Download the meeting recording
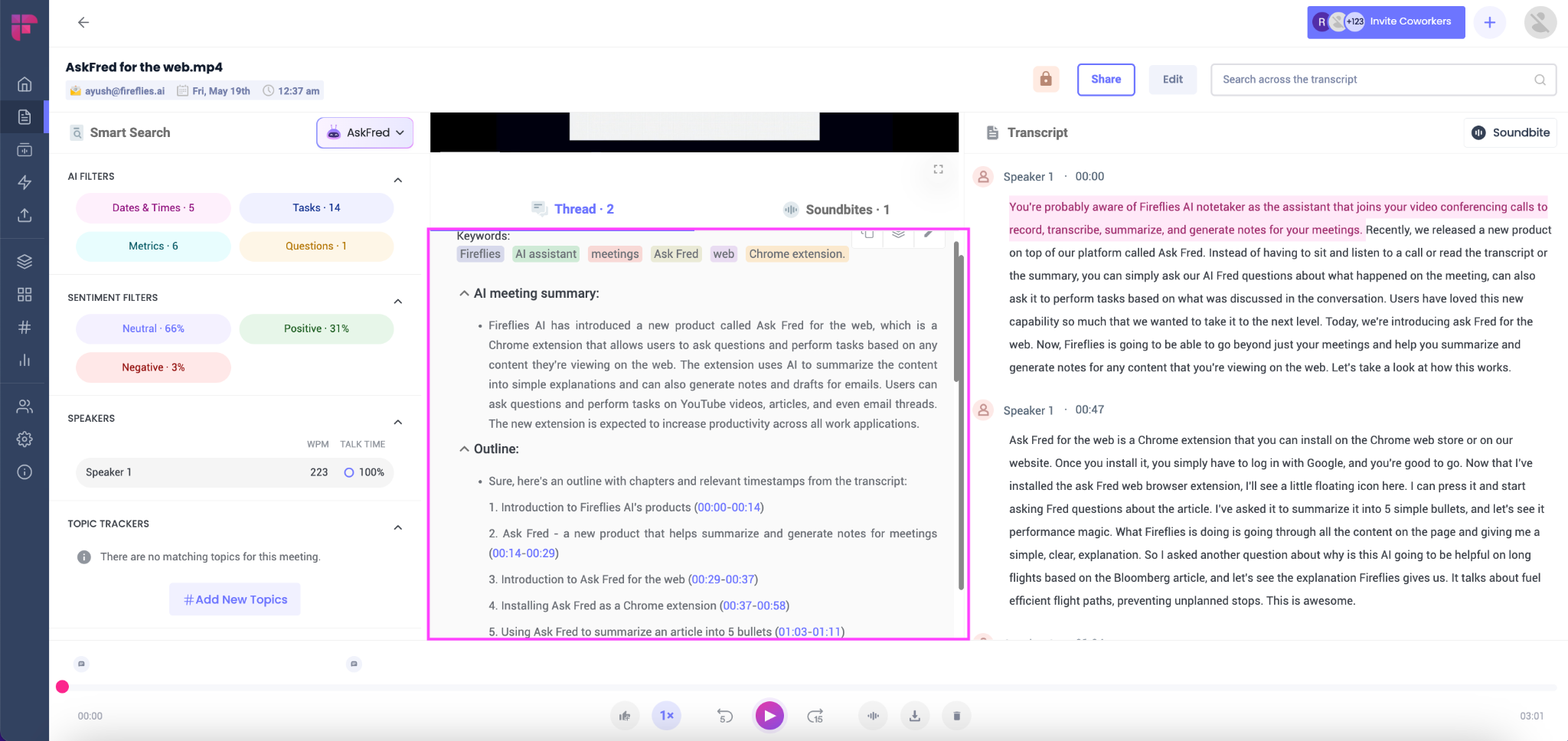Screen dimensions: 1568x741 [914, 715]
